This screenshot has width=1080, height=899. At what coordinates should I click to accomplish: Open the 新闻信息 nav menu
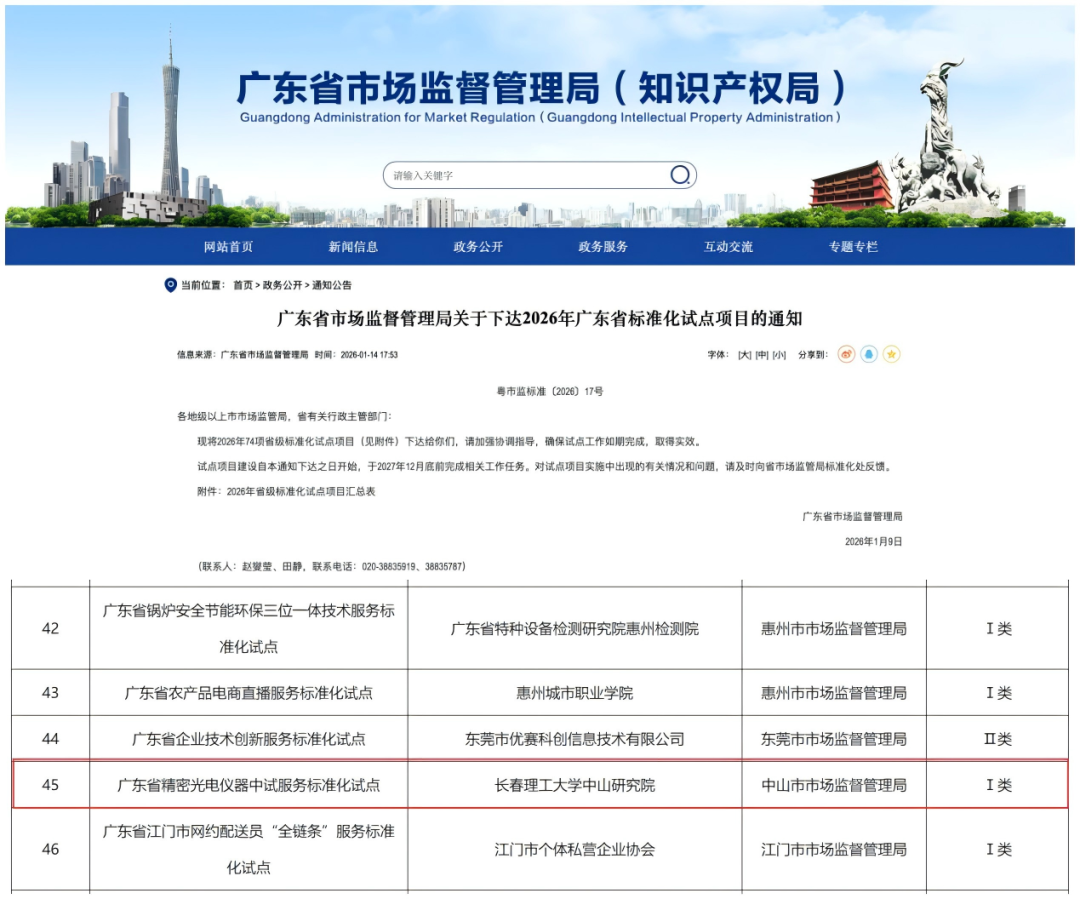[x=353, y=247]
